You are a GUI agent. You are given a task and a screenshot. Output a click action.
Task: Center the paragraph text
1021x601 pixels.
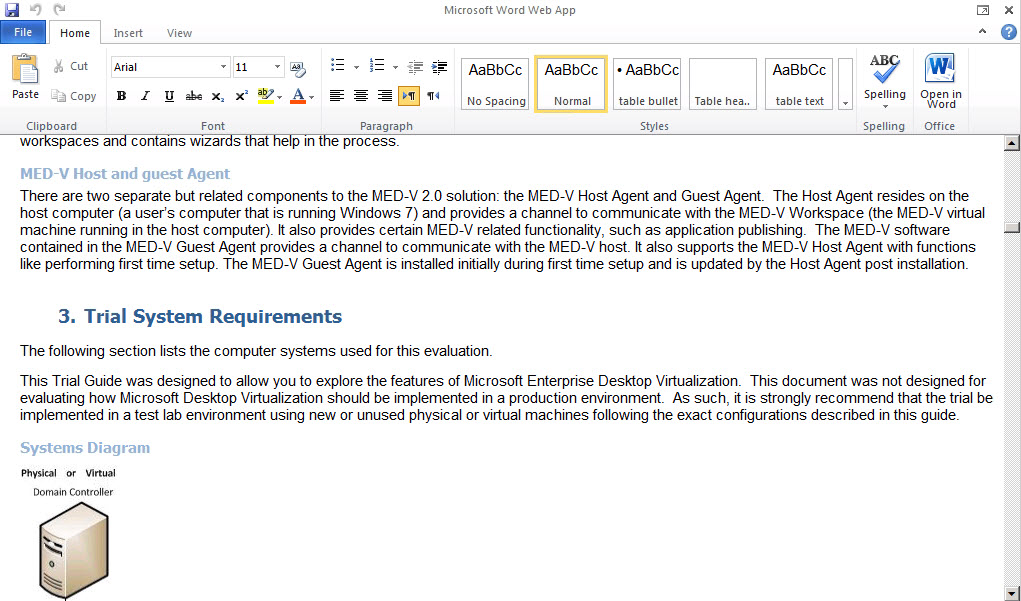[x=361, y=96]
